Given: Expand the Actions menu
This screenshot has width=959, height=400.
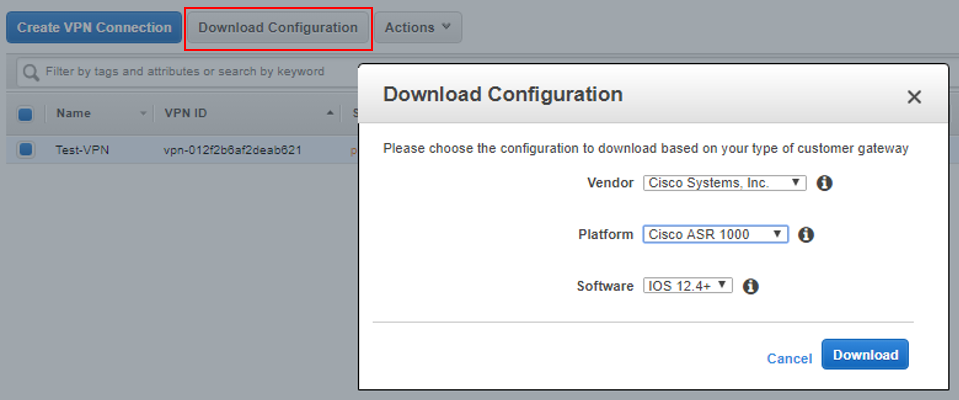Looking at the screenshot, I should pyautogui.click(x=418, y=28).
